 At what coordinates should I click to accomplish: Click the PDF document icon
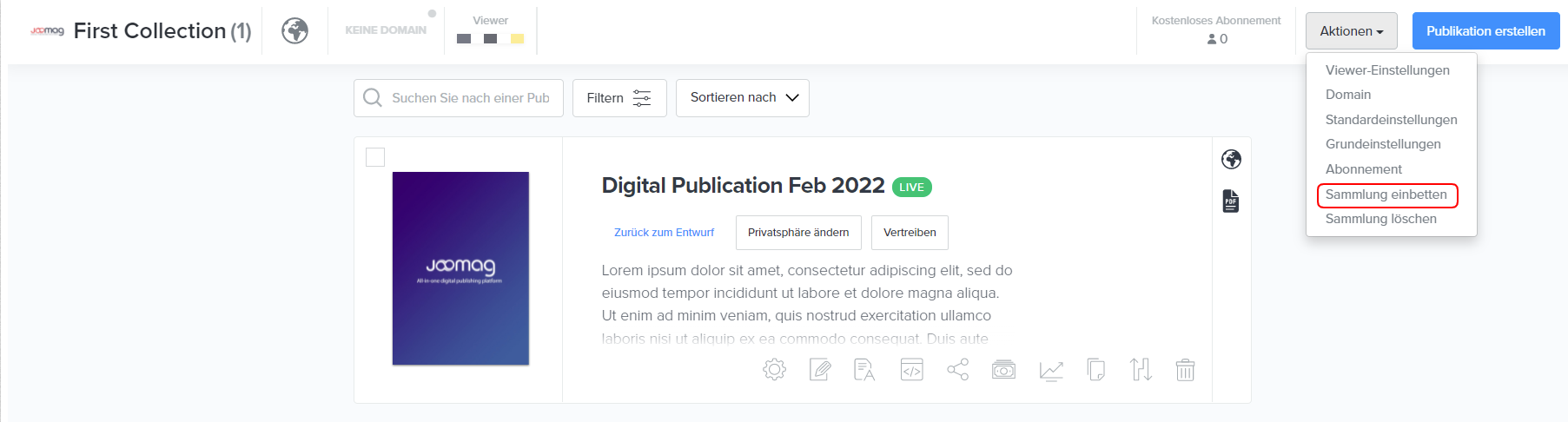point(1230,201)
